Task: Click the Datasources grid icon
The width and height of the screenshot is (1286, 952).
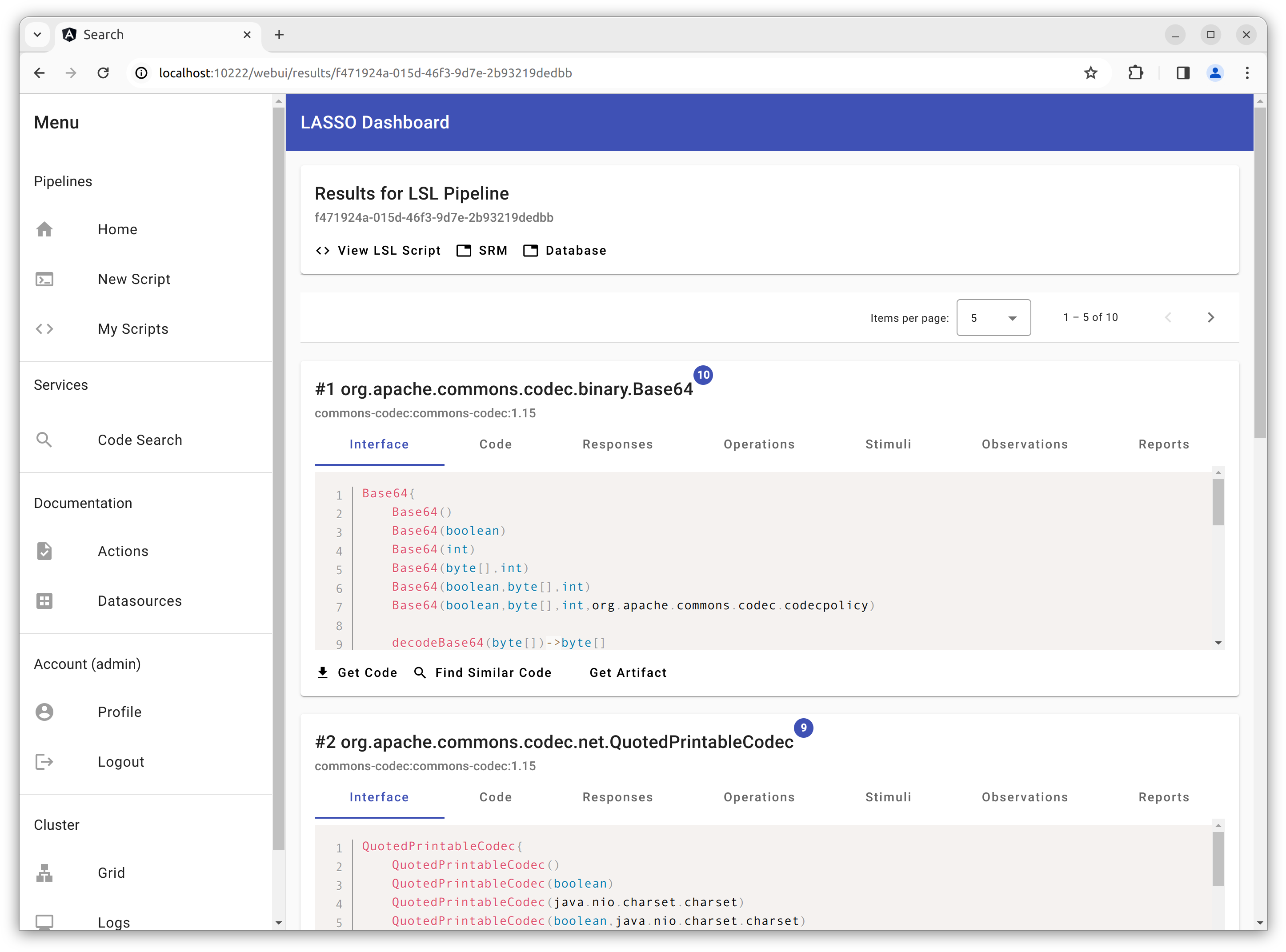Action: coord(44,601)
